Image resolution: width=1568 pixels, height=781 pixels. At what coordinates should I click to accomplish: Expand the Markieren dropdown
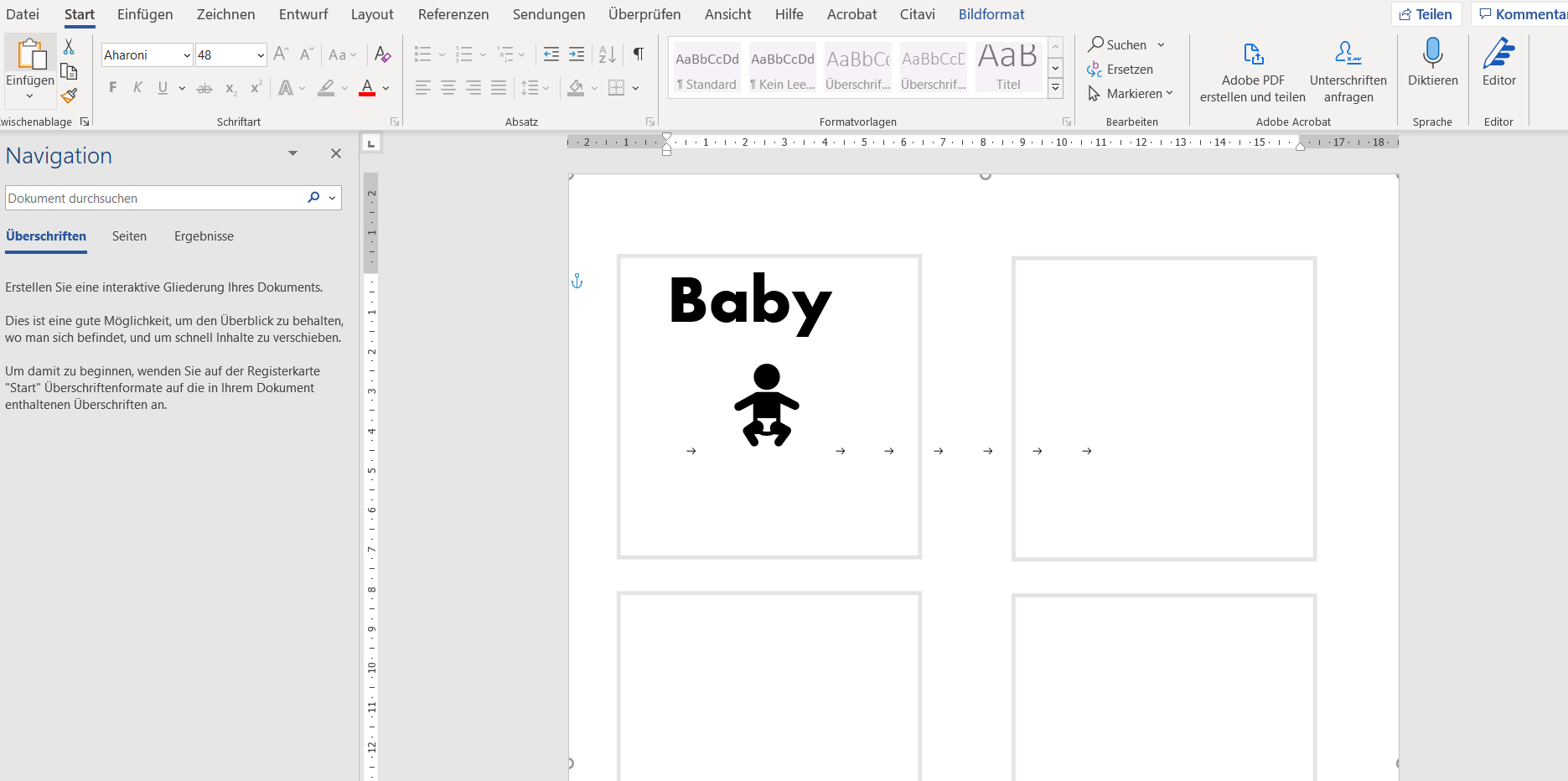coord(1169,93)
